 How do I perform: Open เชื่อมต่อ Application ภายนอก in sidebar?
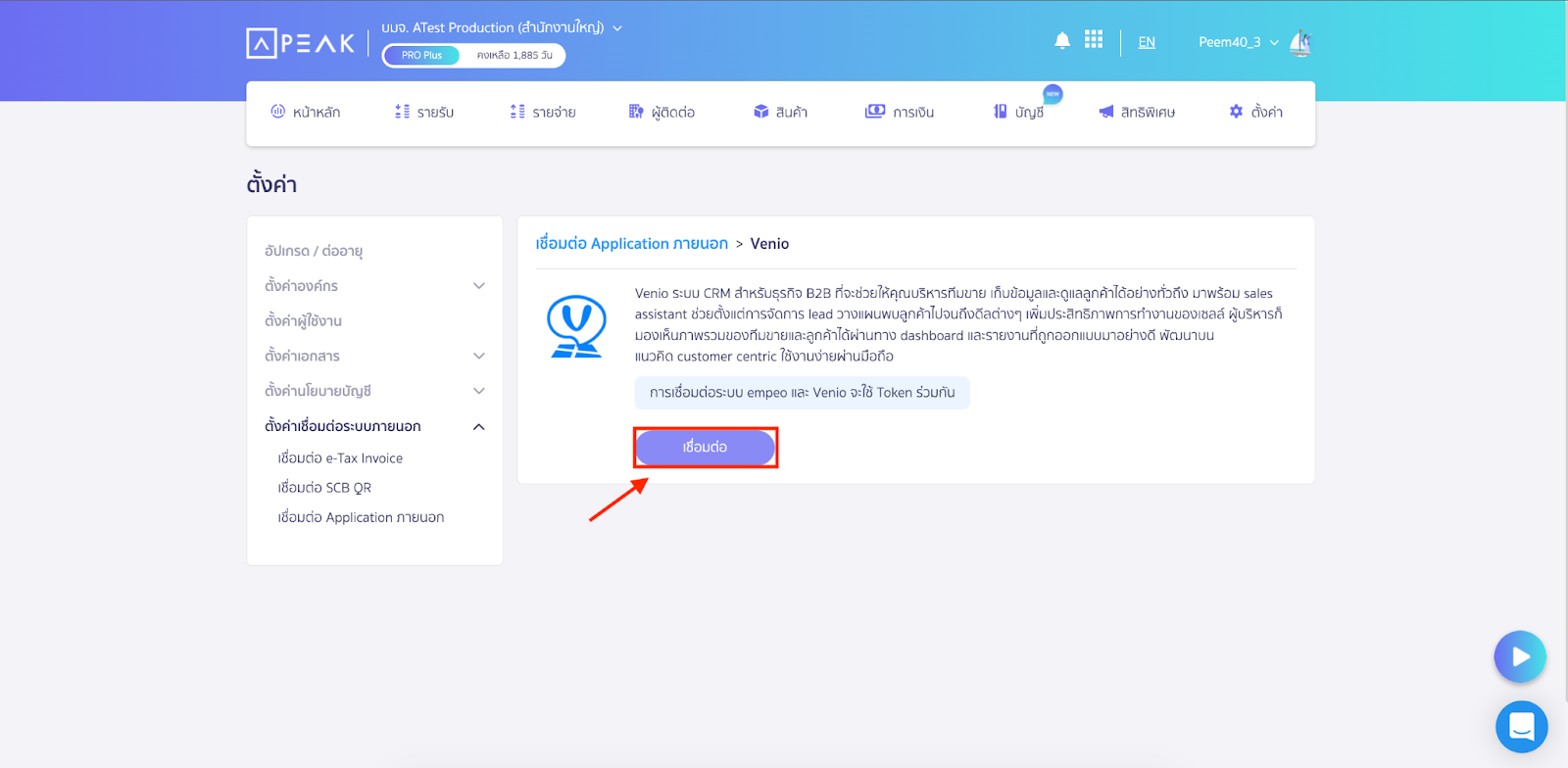361,517
